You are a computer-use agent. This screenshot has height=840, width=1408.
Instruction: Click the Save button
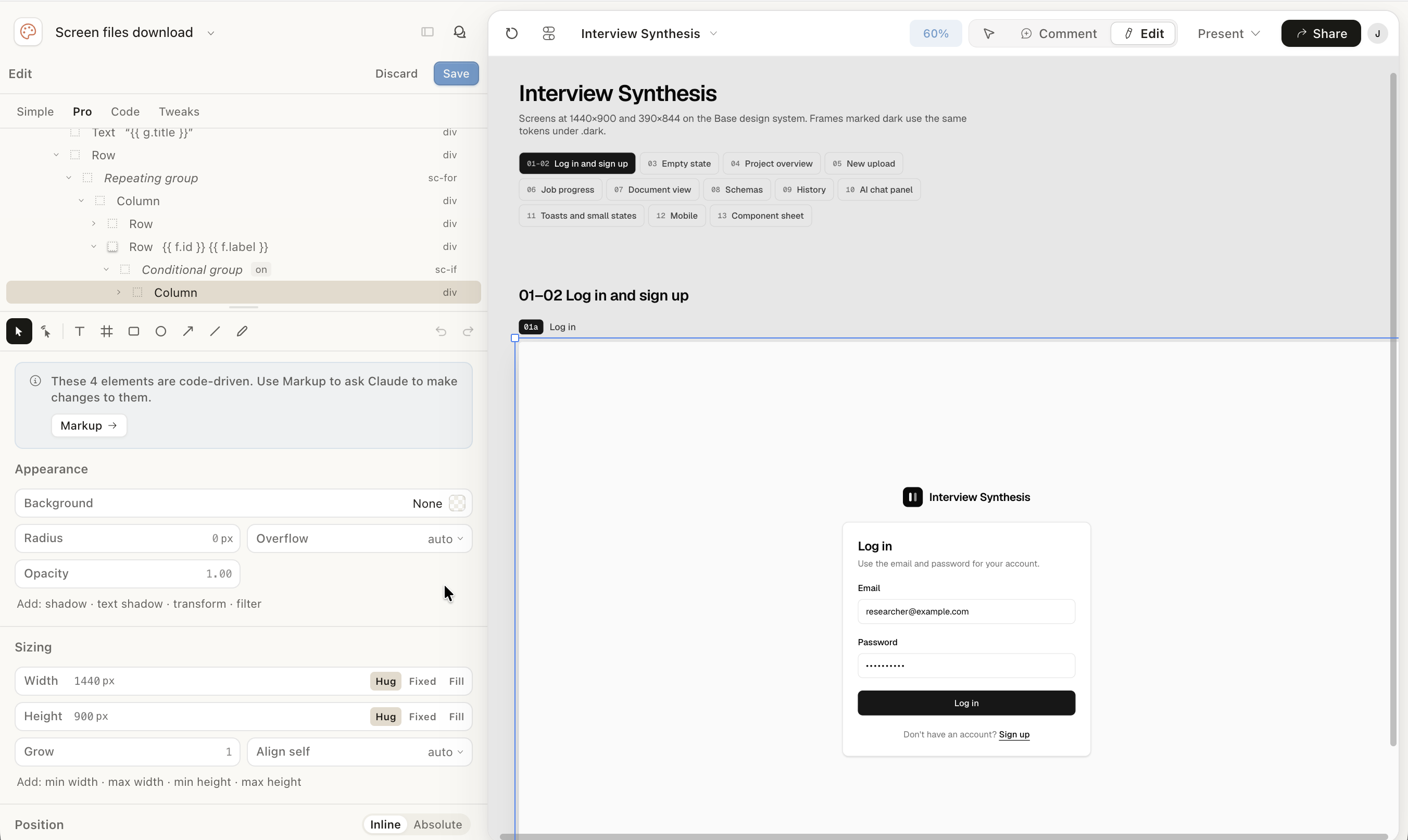point(456,73)
